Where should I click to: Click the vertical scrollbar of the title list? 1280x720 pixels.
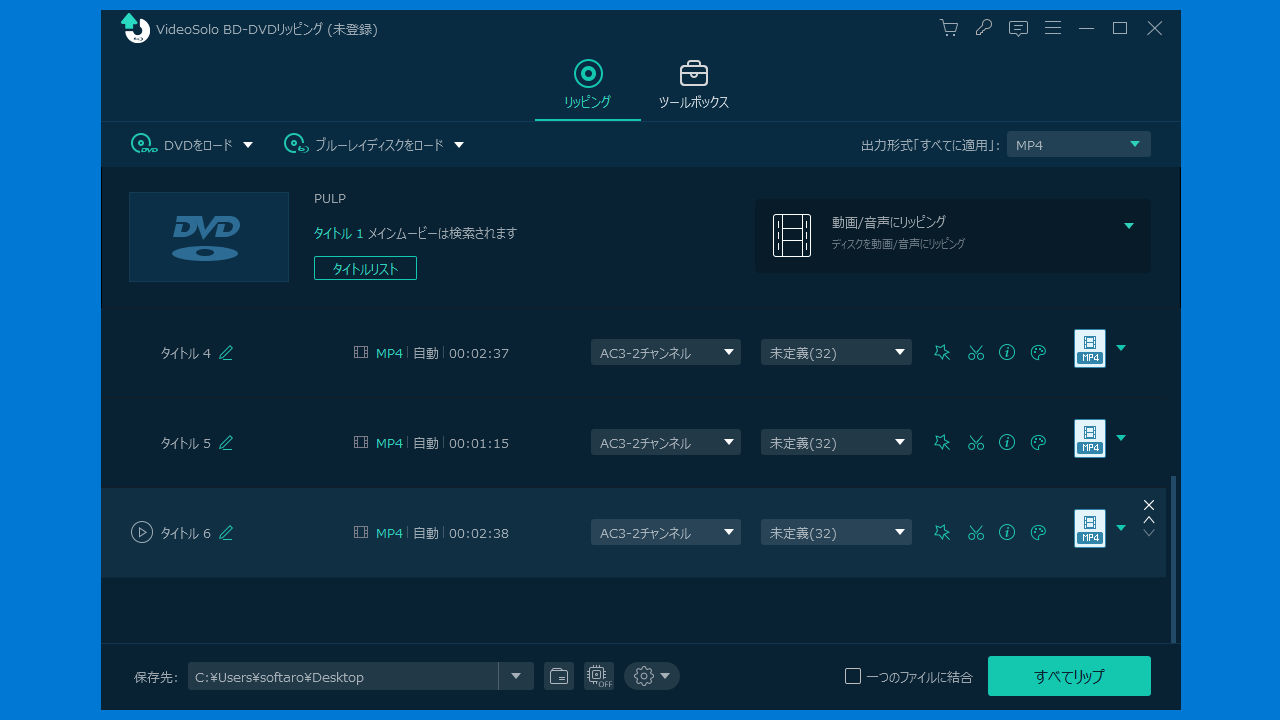point(1173,559)
